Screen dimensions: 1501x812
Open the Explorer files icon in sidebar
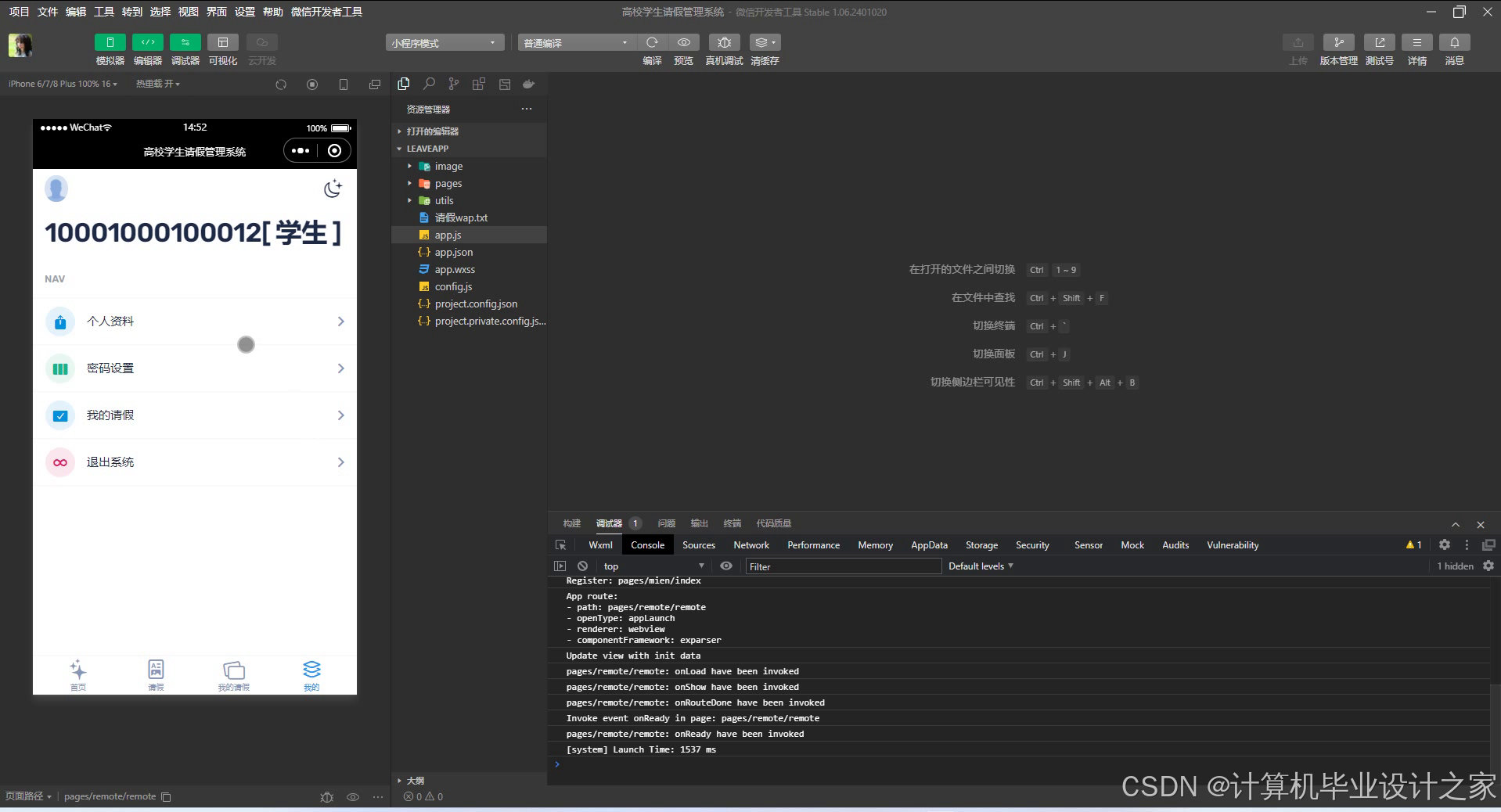pos(404,84)
